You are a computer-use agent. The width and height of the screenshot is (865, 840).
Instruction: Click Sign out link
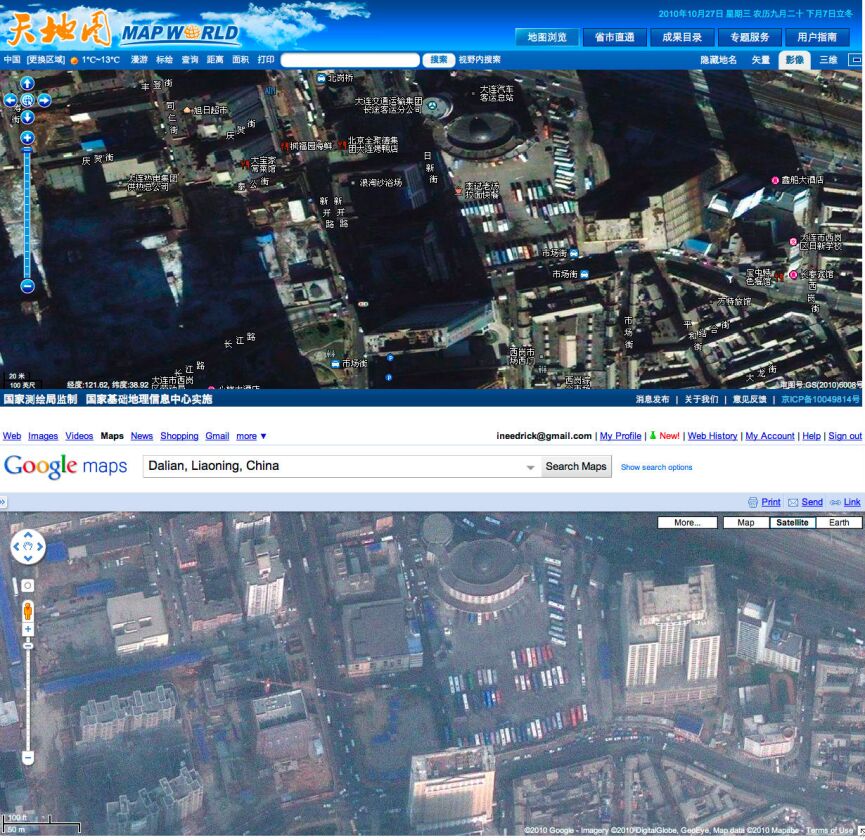[x=845, y=436]
